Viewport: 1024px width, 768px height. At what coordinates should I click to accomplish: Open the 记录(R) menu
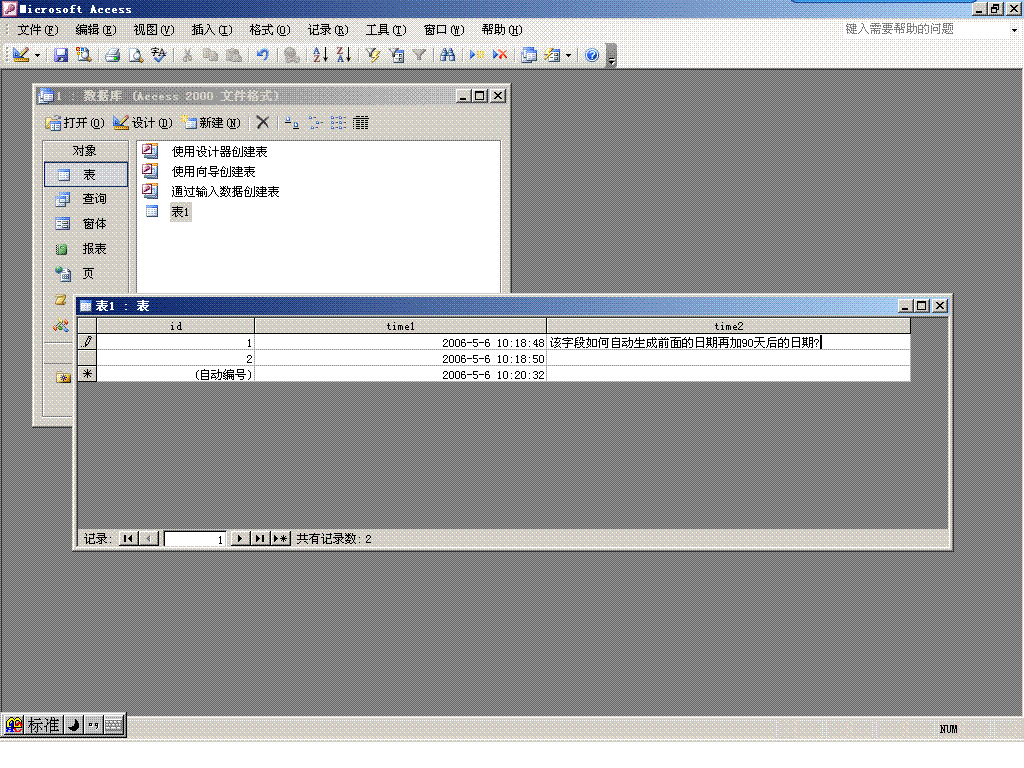(328, 30)
